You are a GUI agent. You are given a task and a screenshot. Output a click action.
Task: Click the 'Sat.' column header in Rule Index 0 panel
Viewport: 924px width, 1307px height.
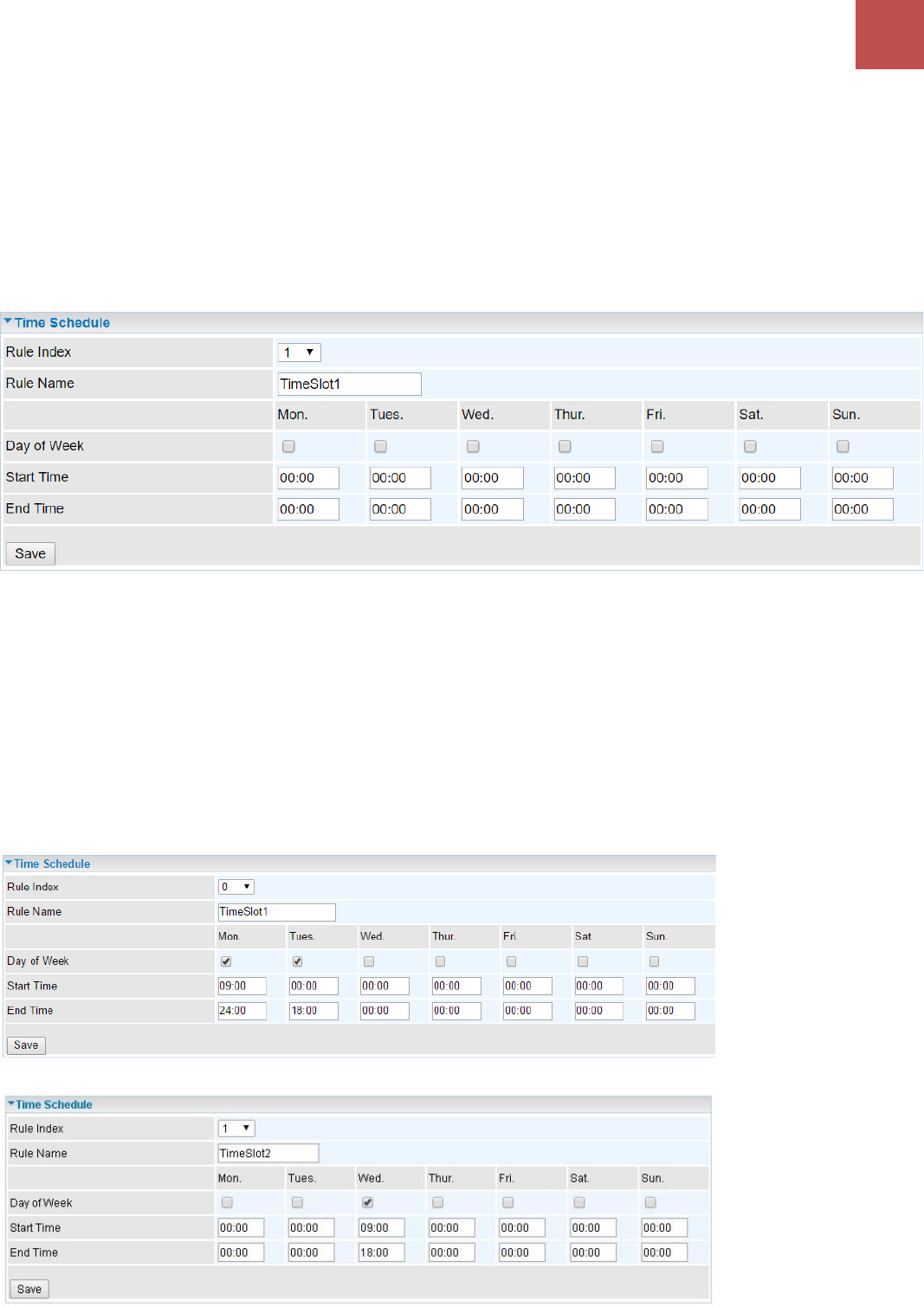pyautogui.click(x=584, y=936)
